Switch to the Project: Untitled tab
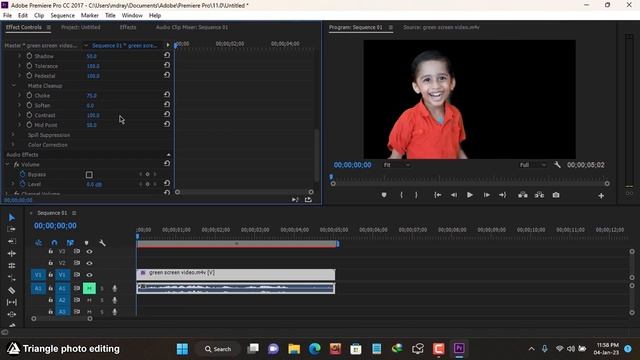This screenshot has height=360, width=640. (80, 27)
